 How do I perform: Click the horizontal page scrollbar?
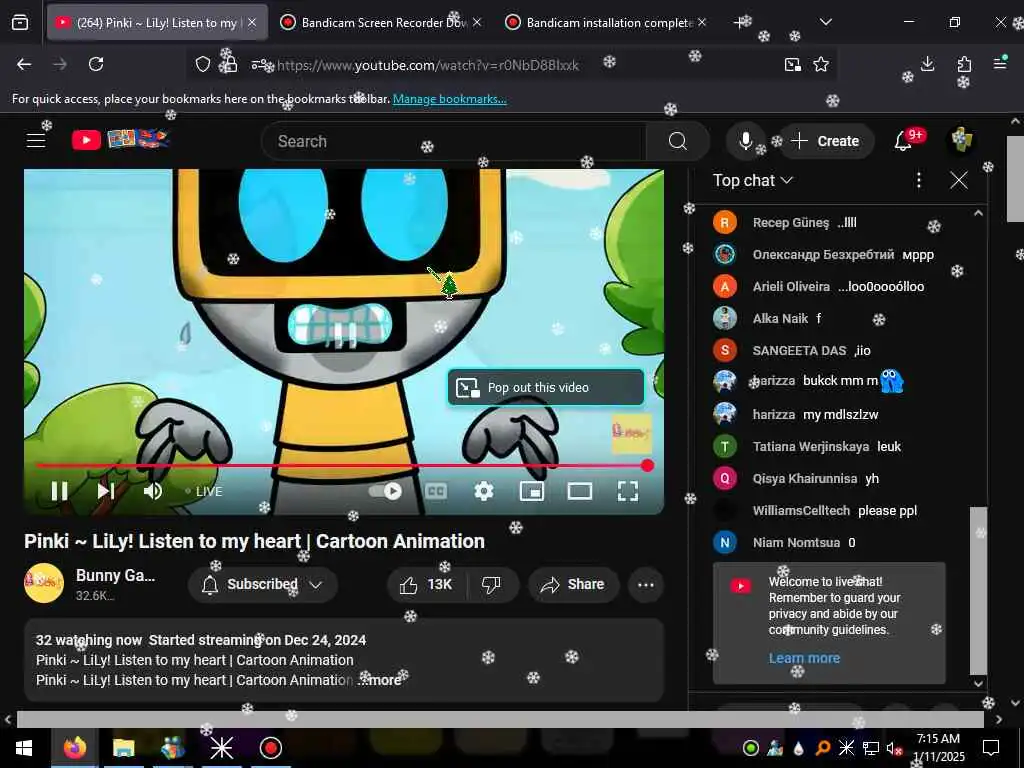(x=500, y=719)
